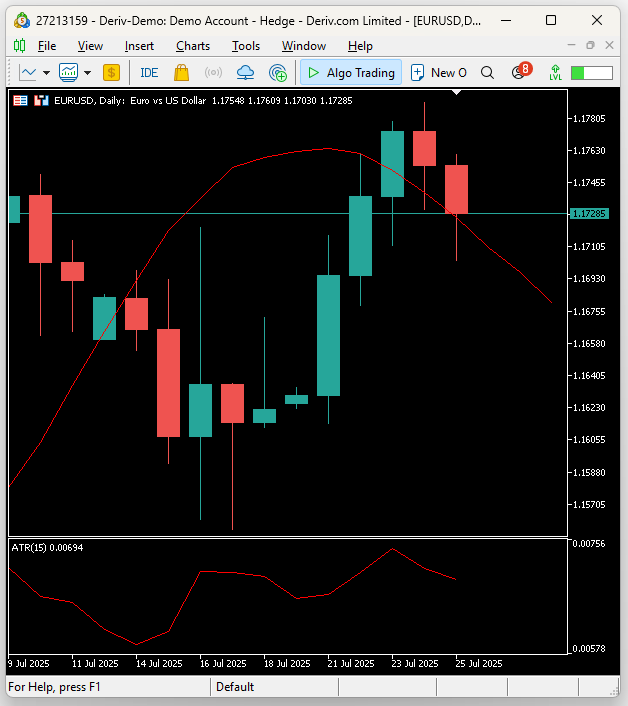Click the ATR(15) 0.00694 indicator label

point(47,548)
